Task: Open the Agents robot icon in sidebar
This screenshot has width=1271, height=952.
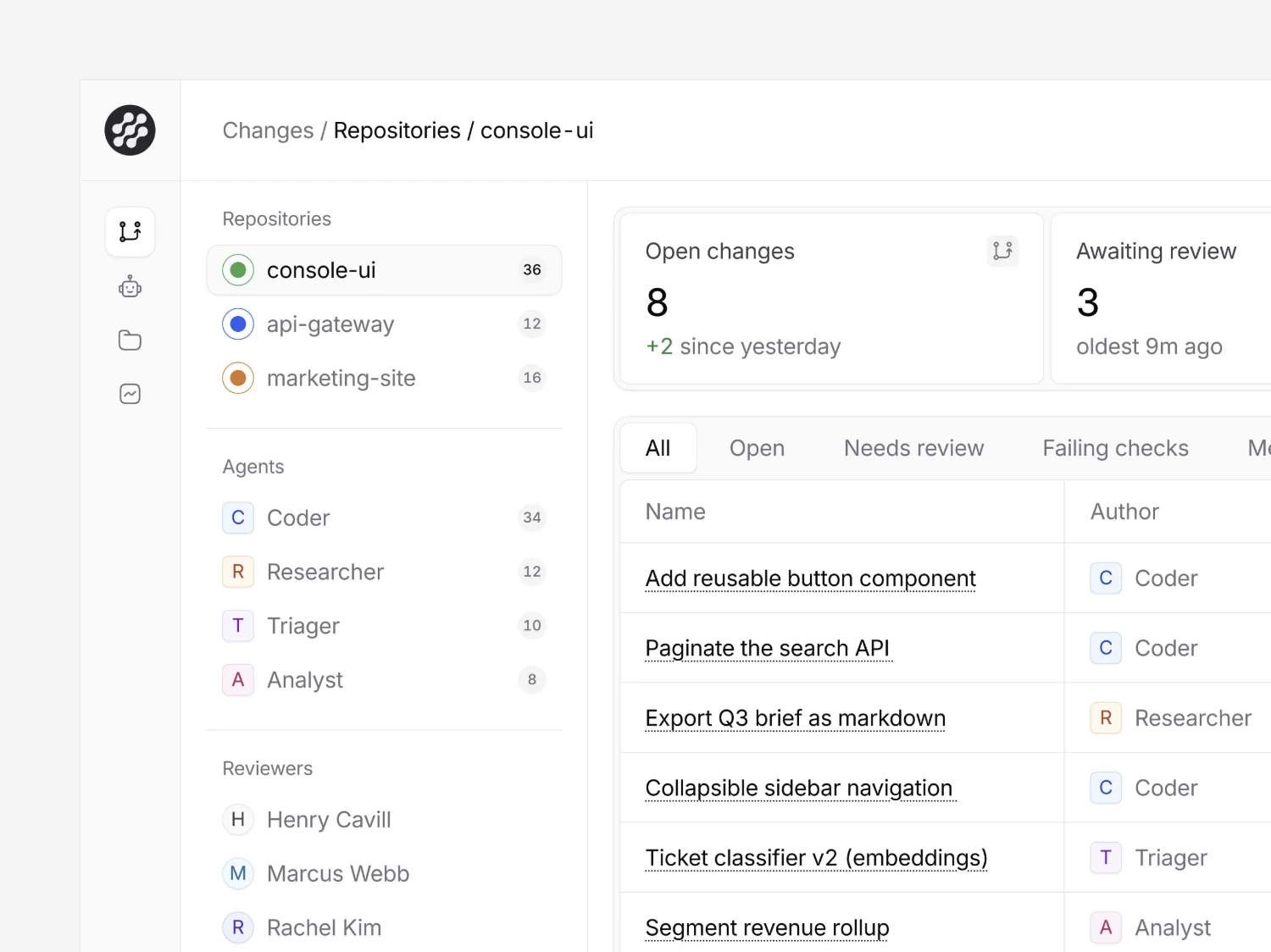Action: tap(130, 286)
